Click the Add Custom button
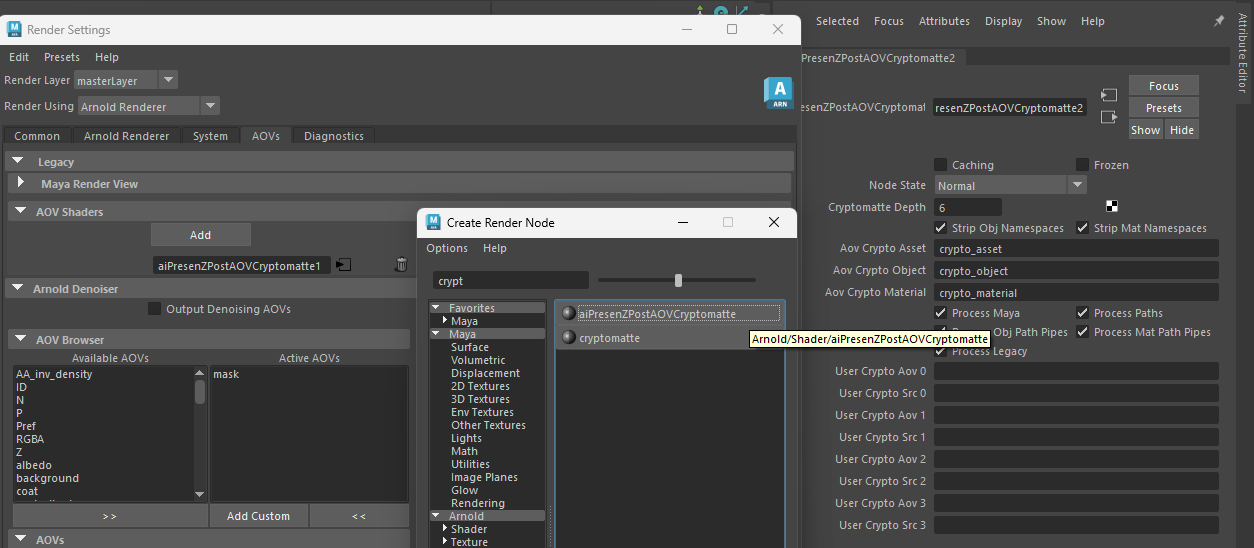Image resolution: width=1254 pixels, height=548 pixels. pyautogui.click(x=258, y=516)
